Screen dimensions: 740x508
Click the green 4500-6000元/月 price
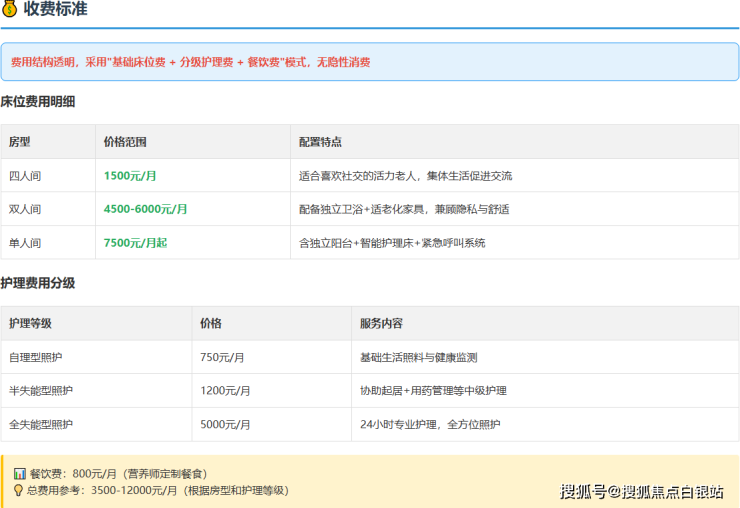tap(145, 209)
